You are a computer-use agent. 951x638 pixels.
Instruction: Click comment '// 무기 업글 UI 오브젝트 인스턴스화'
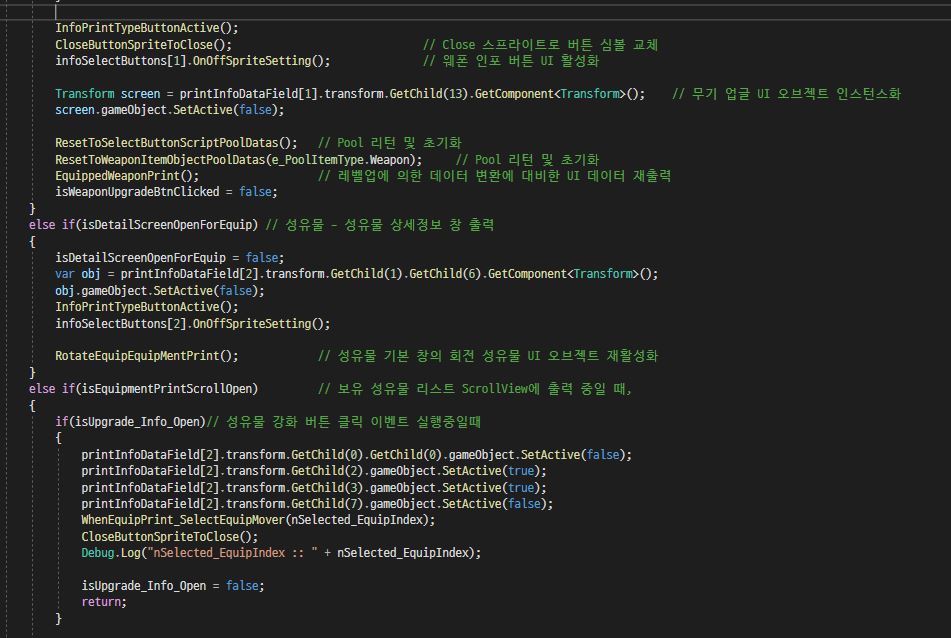(x=787, y=94)
